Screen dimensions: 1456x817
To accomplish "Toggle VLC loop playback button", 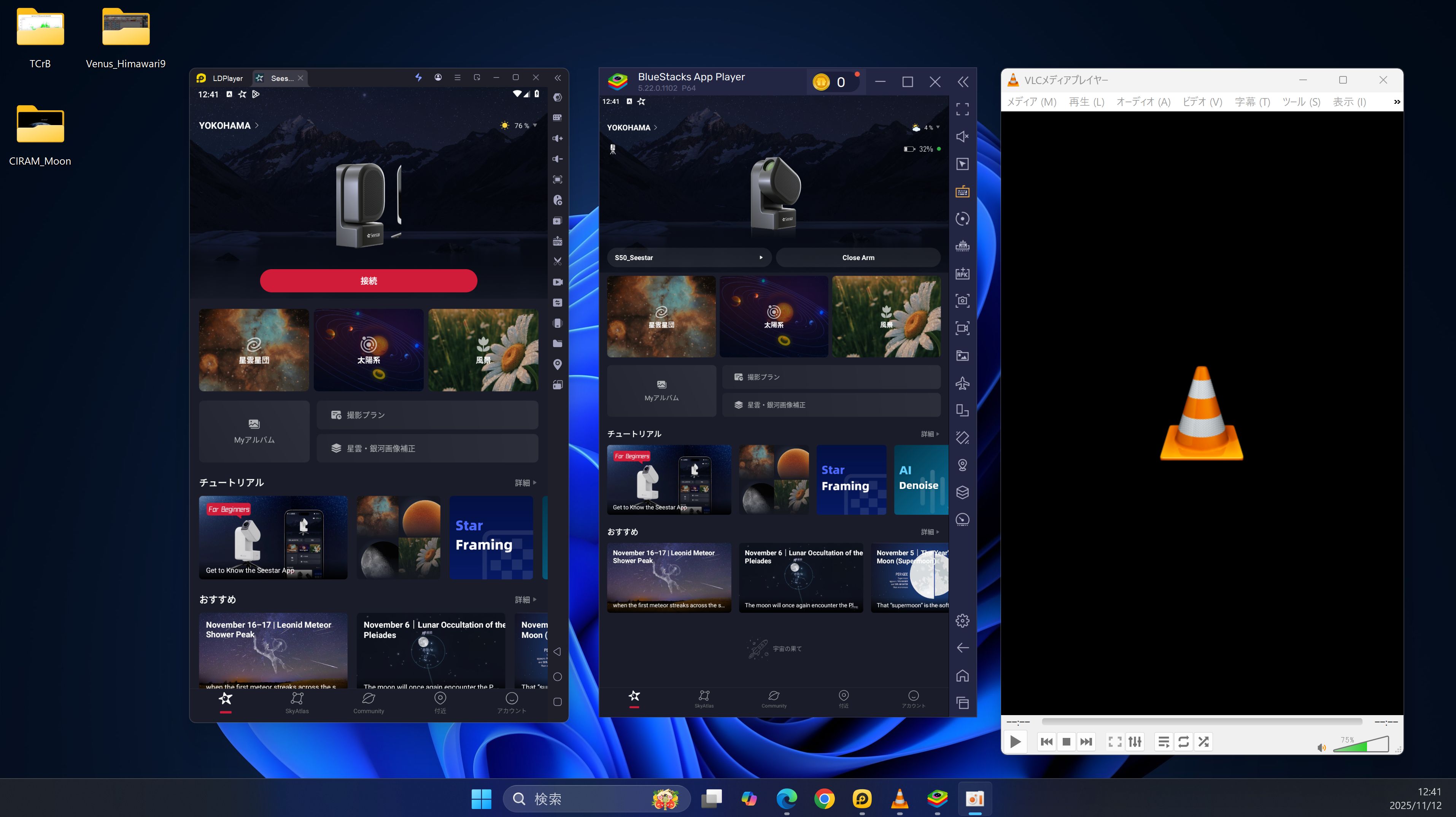I will 1184,741.
